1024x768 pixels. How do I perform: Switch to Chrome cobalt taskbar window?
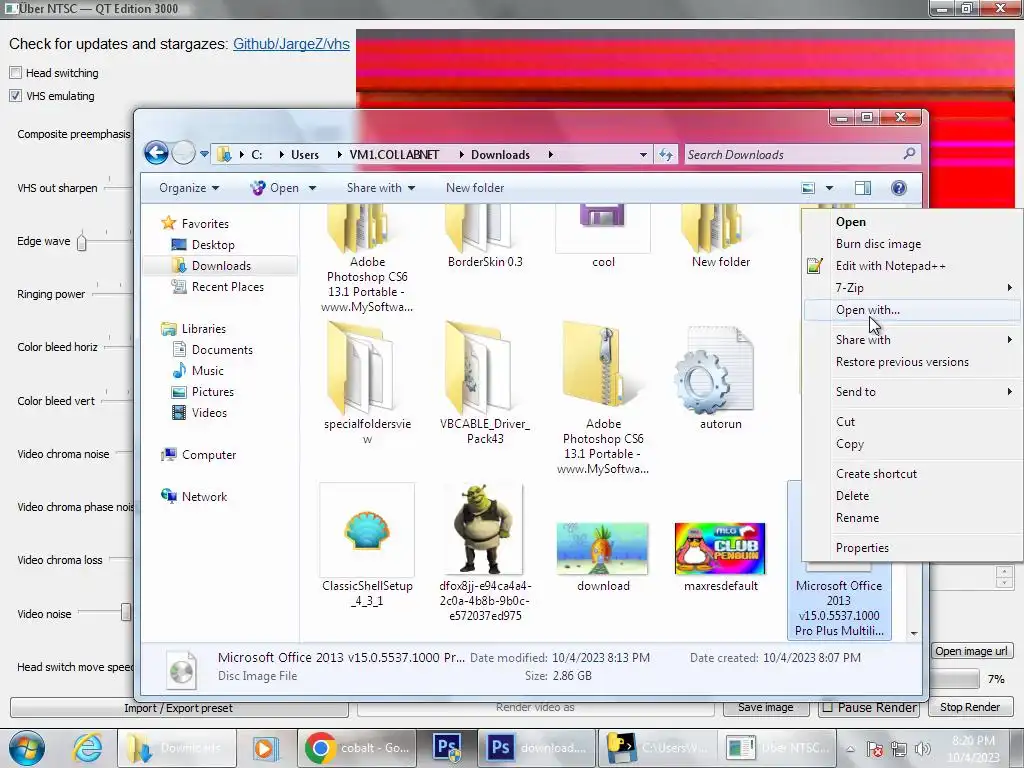357,748
